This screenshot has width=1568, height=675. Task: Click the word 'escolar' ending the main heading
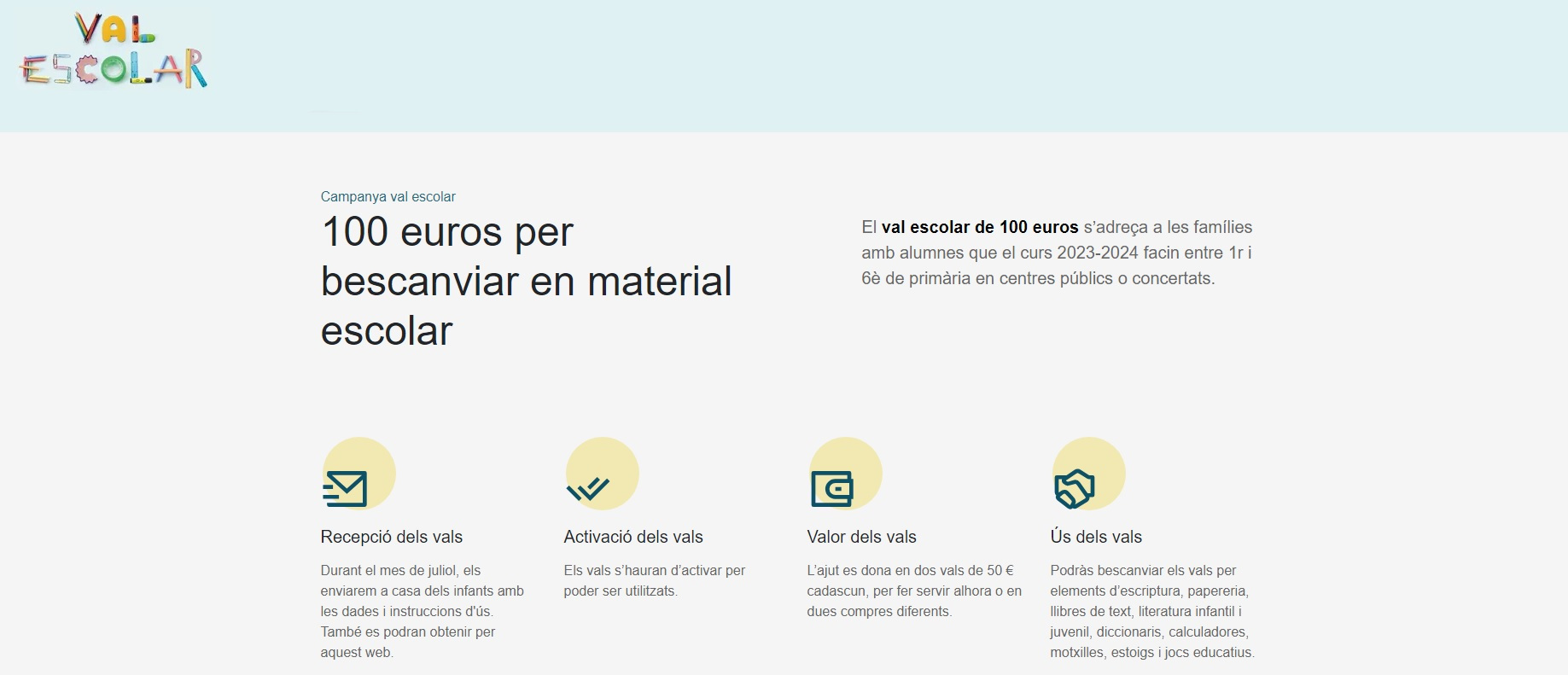click(386, 331)
